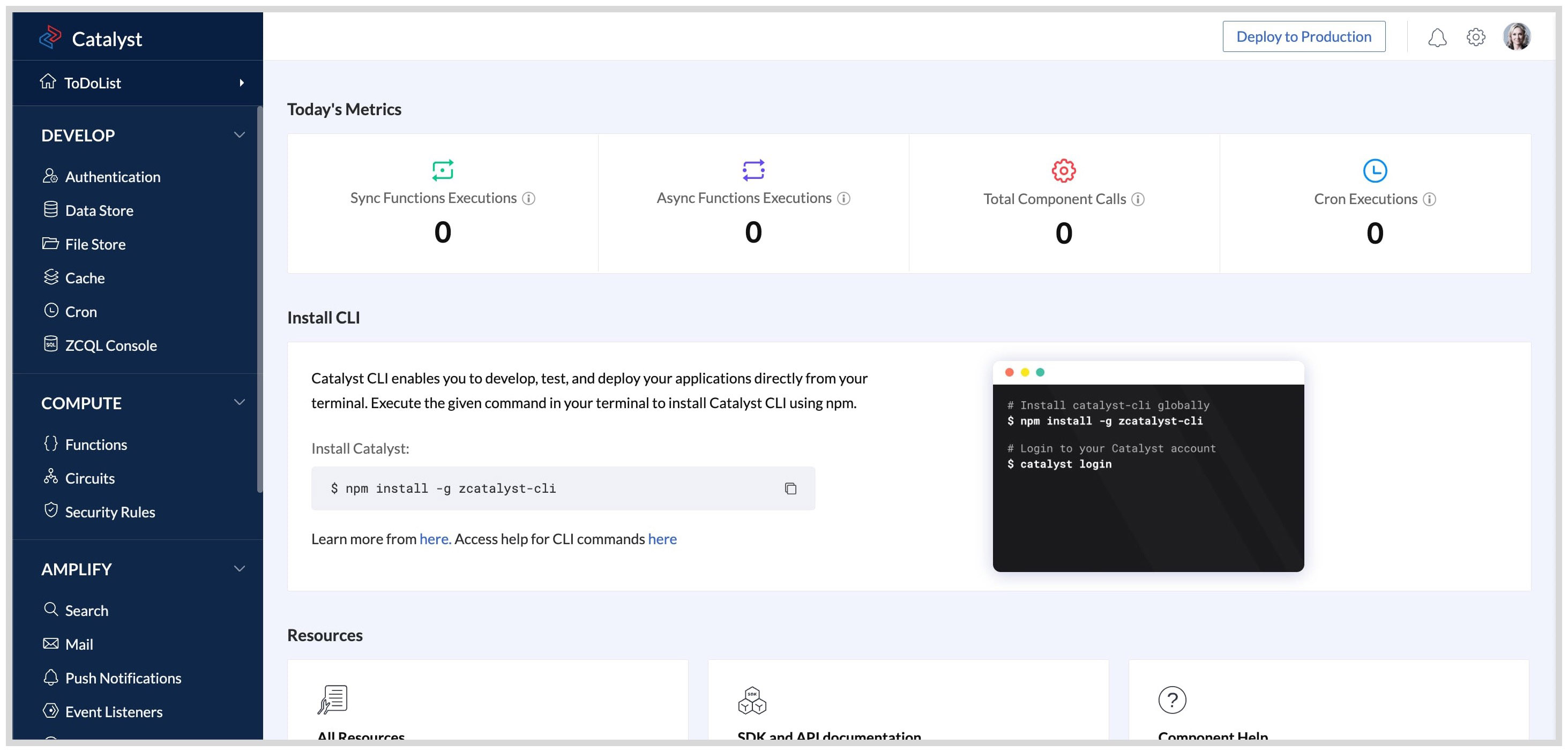The width and height of the screenshot is (1568, 752).
Task: Click the Functions curly braces icon
Action: [50, 443]
